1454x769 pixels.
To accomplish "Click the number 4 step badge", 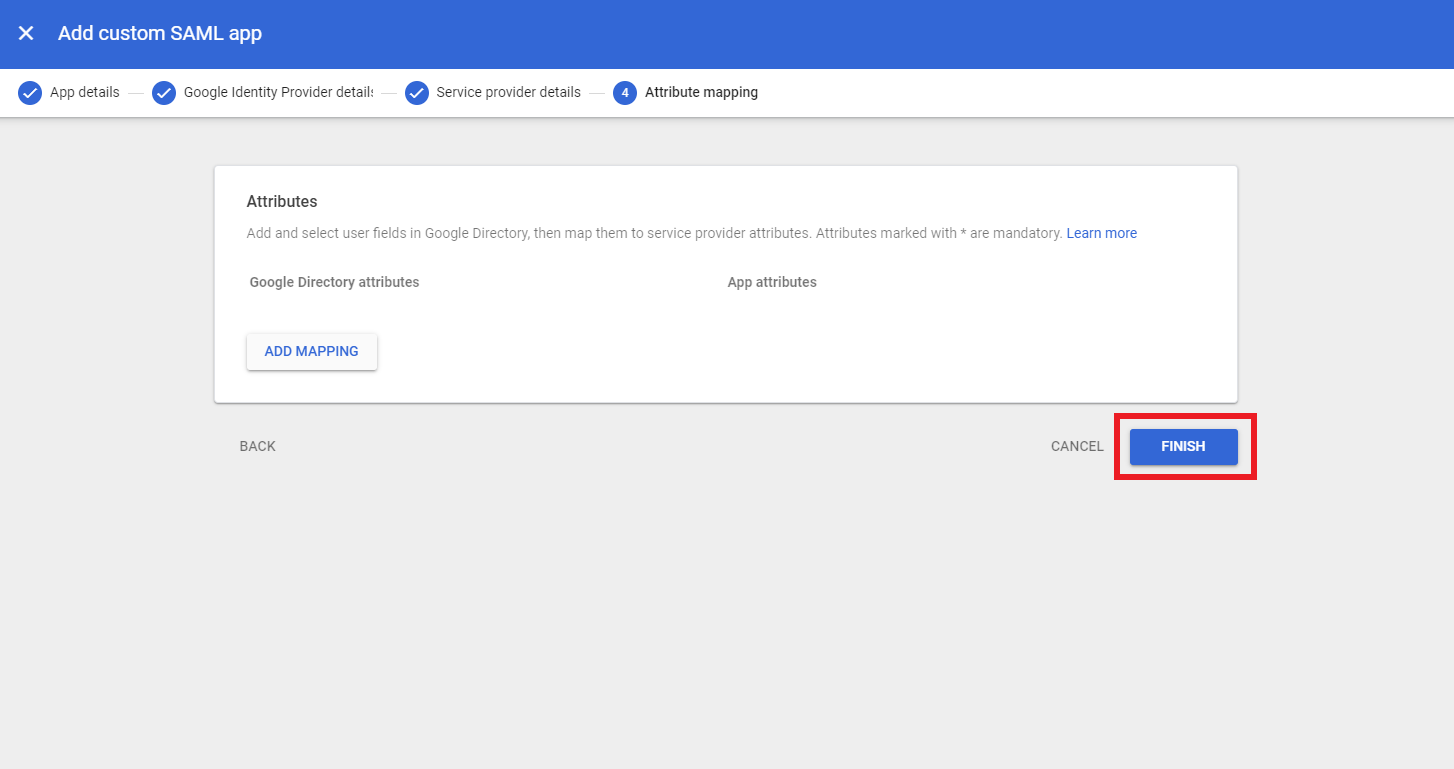I will click(x=624, y=92).
